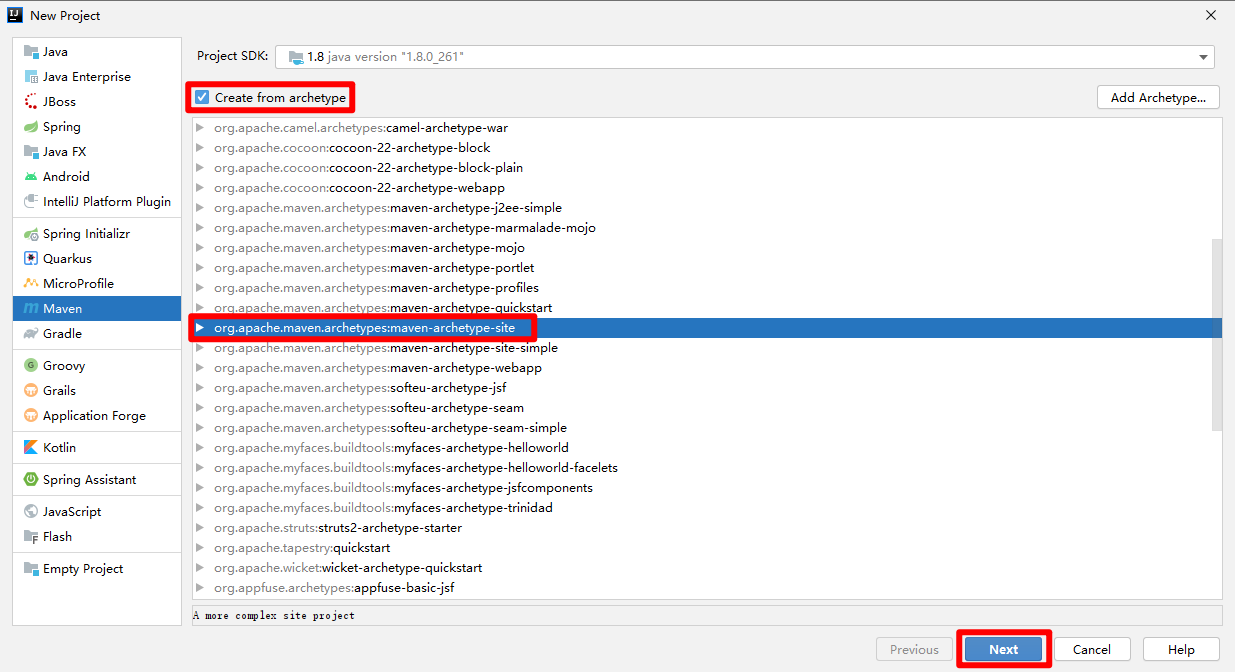Click the Spring Initializr icon
Image resolution: width=1235 pixels, height=672 pixels.
(x=31, y=234)
